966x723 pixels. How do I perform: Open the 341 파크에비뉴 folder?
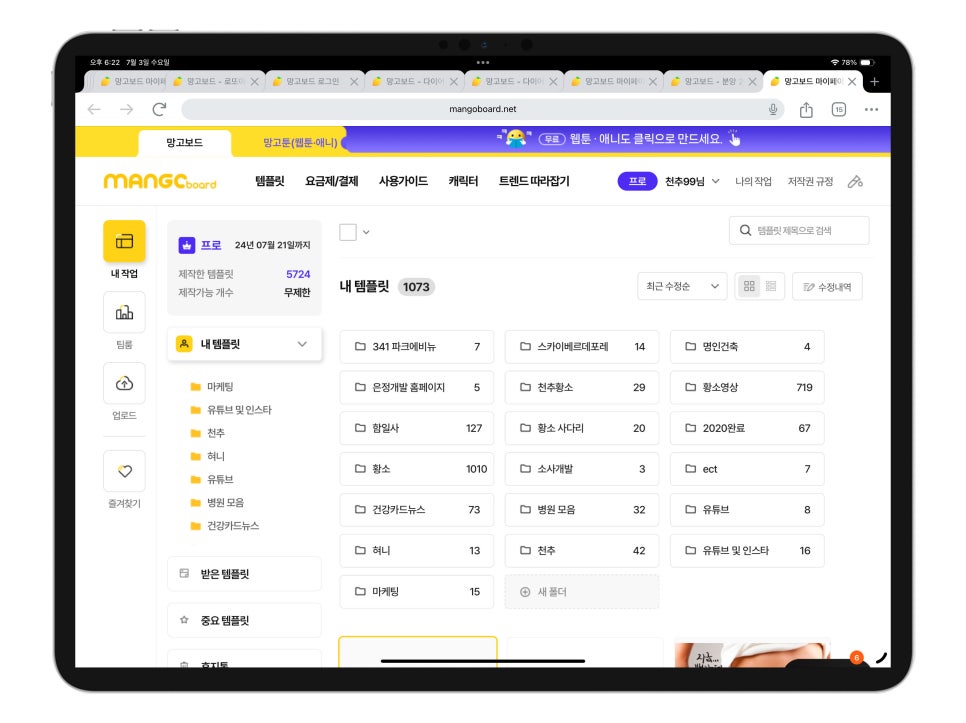pyautogui.click(x=416, y=347)
